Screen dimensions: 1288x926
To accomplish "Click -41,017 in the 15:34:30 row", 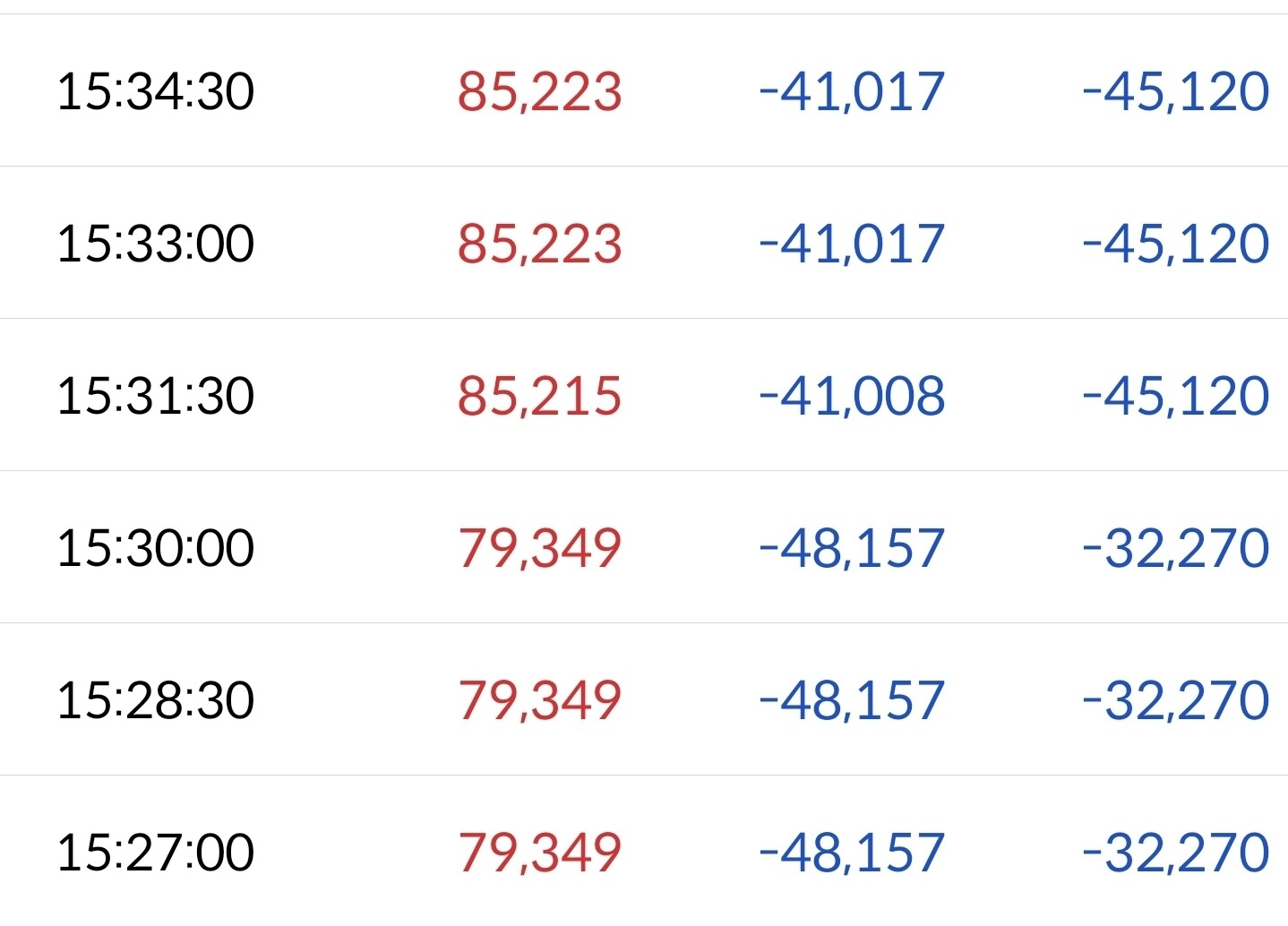I will click(x=852, y=91).
